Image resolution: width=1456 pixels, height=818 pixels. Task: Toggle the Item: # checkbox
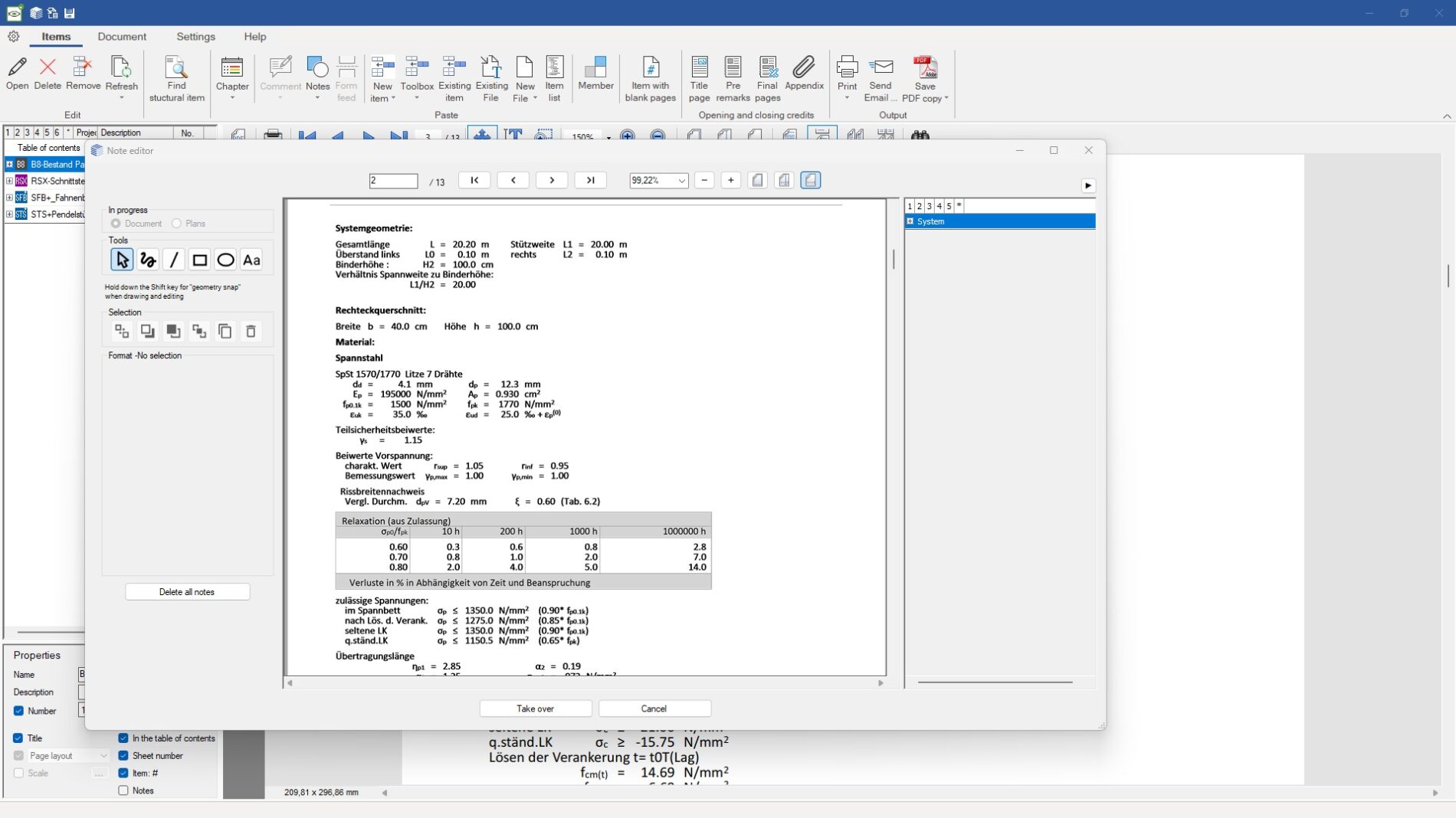(x=123, y=774)
